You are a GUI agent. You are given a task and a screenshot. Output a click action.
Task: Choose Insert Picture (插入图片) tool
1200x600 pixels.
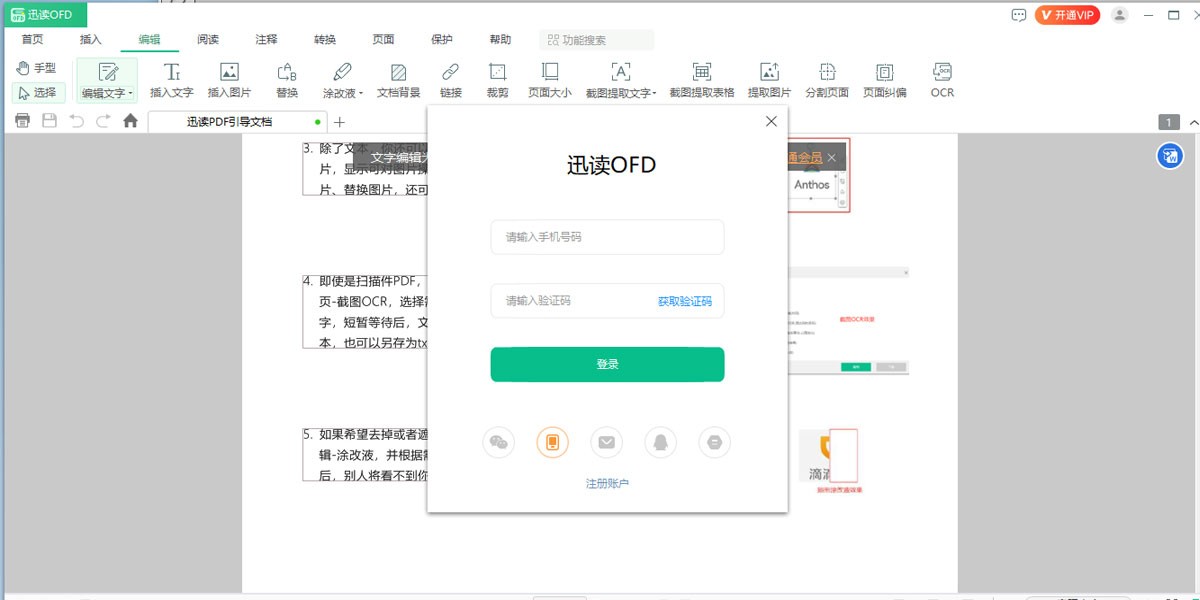coord(229,80)
